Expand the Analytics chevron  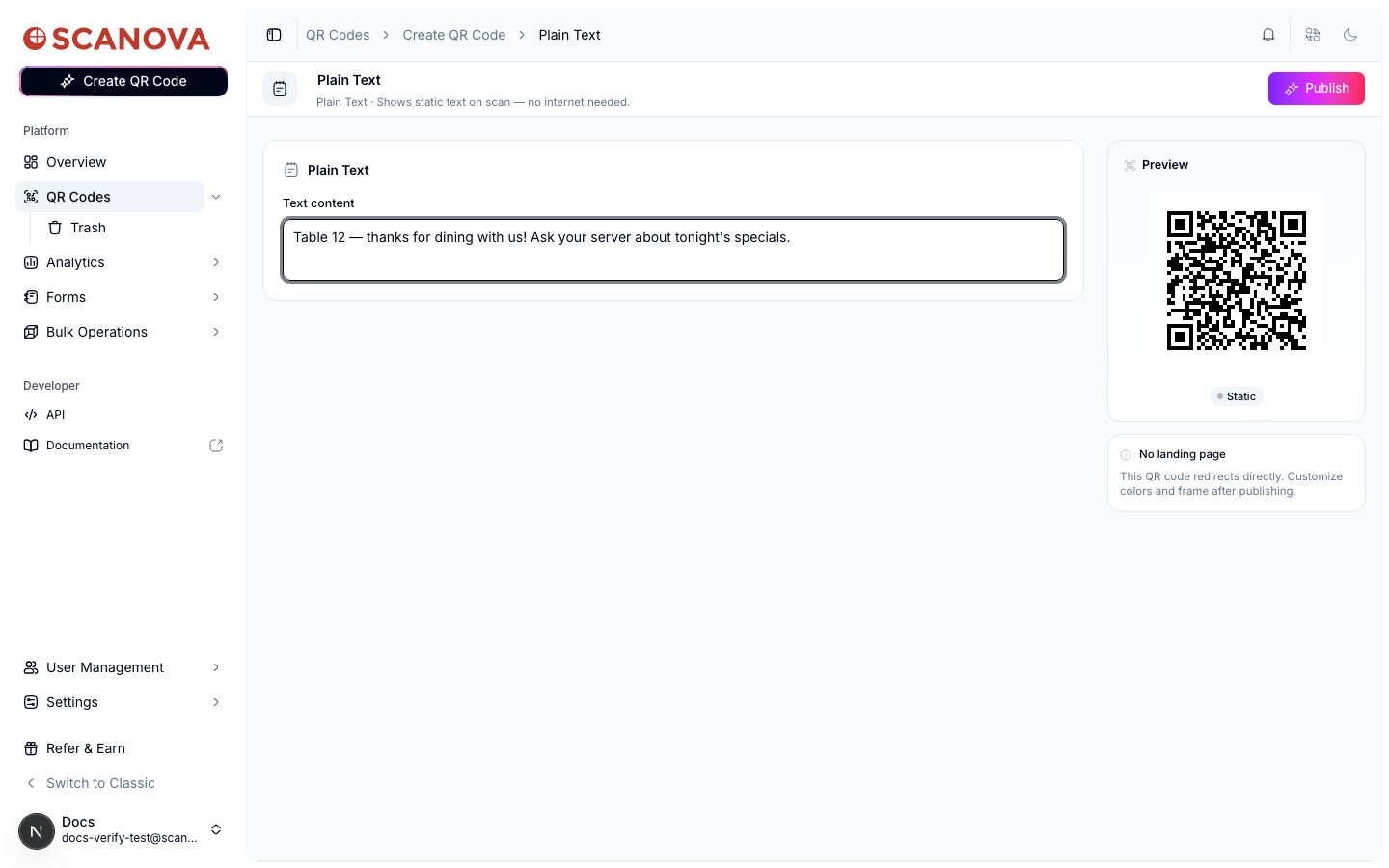tap(216, 262)
